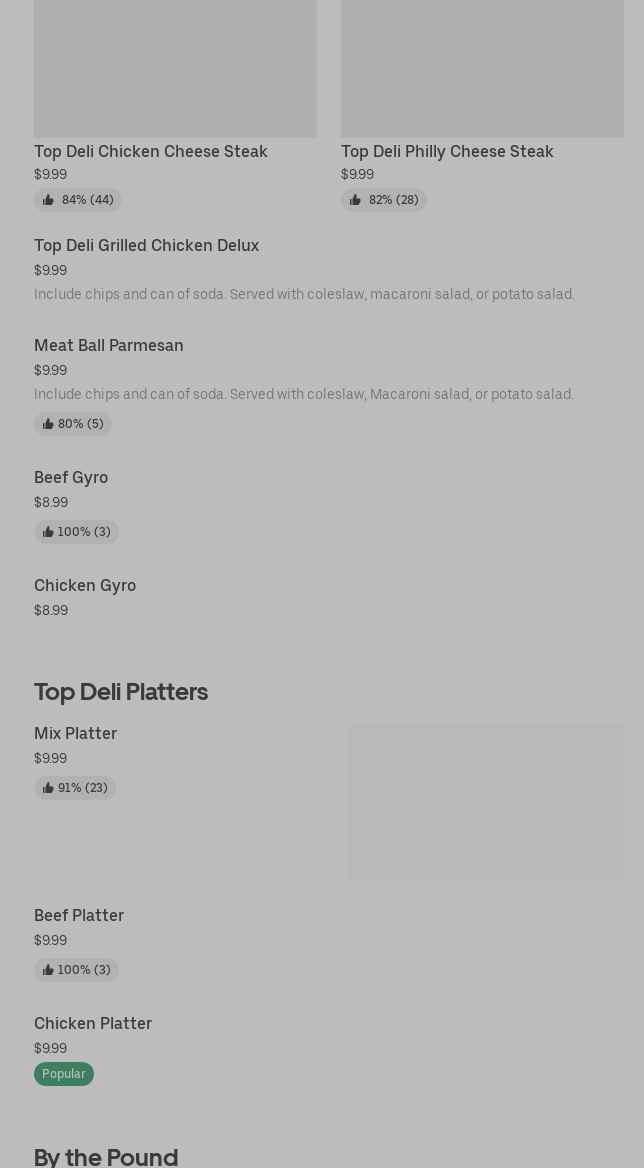Image resolution: width=644 pixels, height=1168 pixels.
Task: Open the Mix Platter item
Action: click(x=76, y=734)
